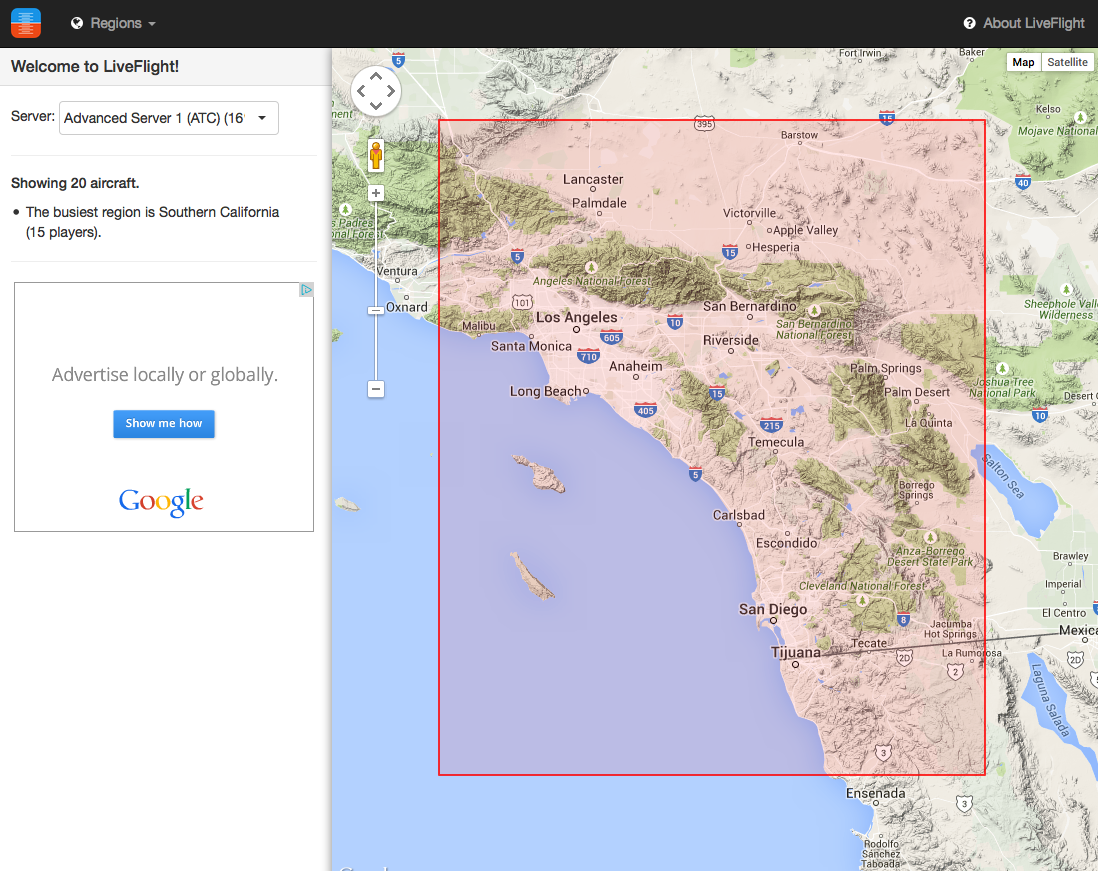Click the Lancaster label on the map

click(593, 179)
